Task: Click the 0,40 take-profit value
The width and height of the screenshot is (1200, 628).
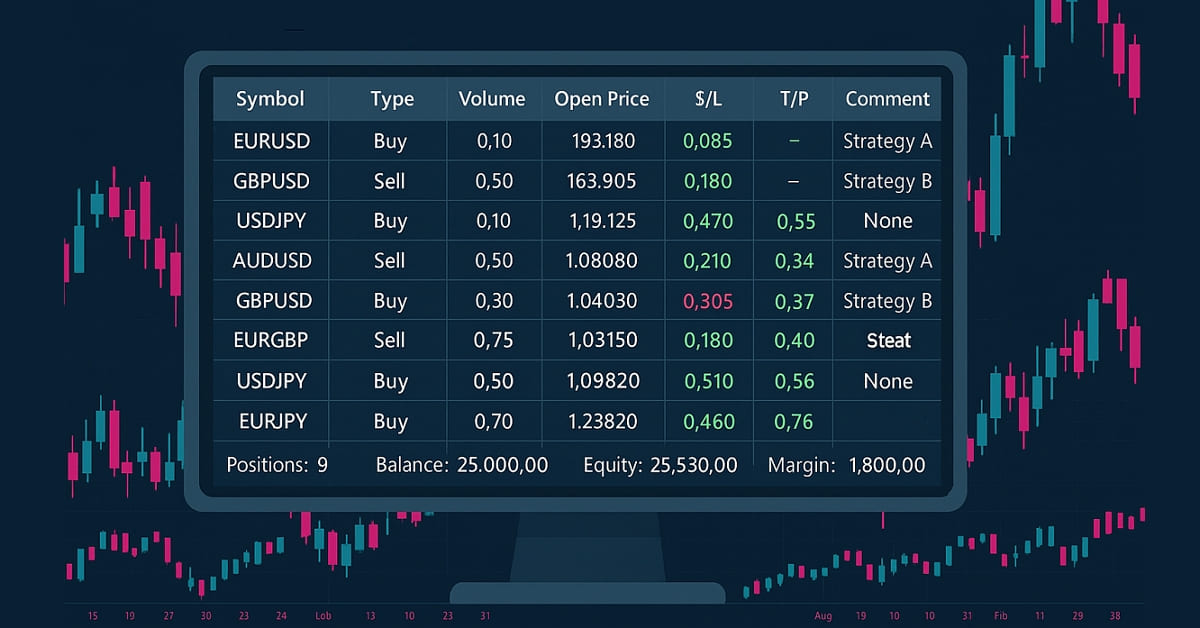Action: click(795, 341)
